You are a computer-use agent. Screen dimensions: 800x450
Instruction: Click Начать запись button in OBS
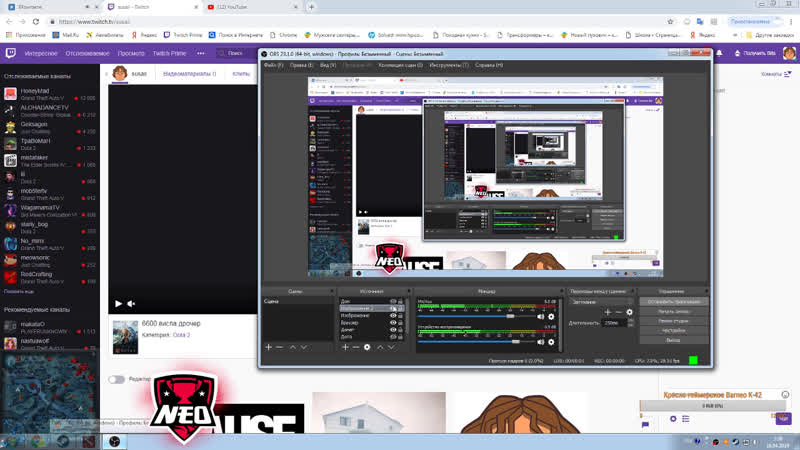673,311
